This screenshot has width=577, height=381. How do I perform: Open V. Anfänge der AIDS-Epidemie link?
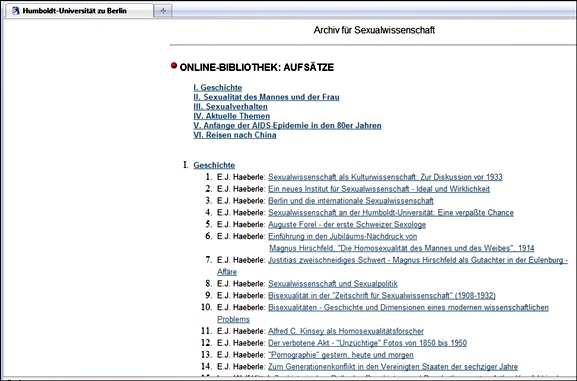(x=287, y=126)
